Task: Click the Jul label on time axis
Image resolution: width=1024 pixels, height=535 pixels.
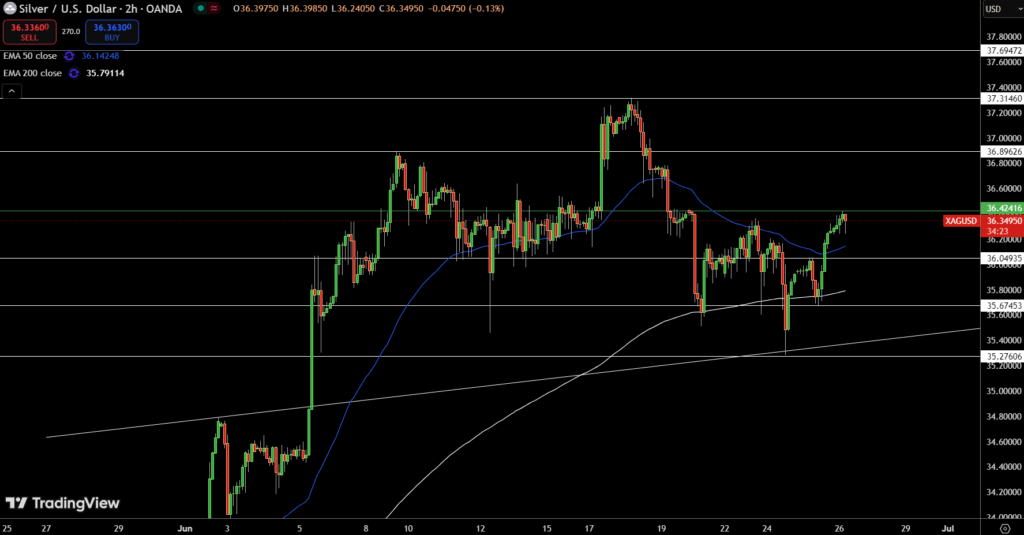Action: [948, 526]
